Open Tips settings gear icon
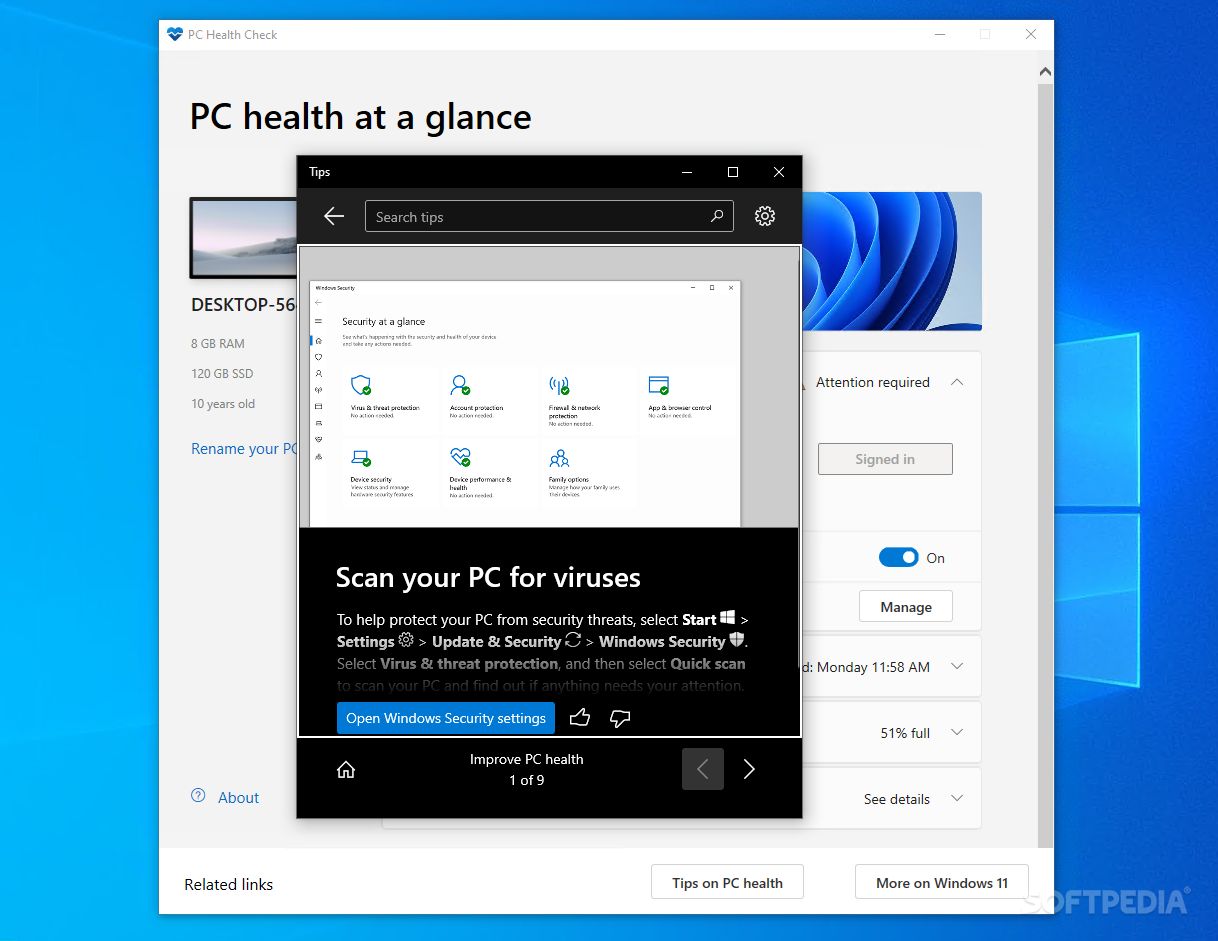This screenshot has height=941, width=1218. point(765,216)
